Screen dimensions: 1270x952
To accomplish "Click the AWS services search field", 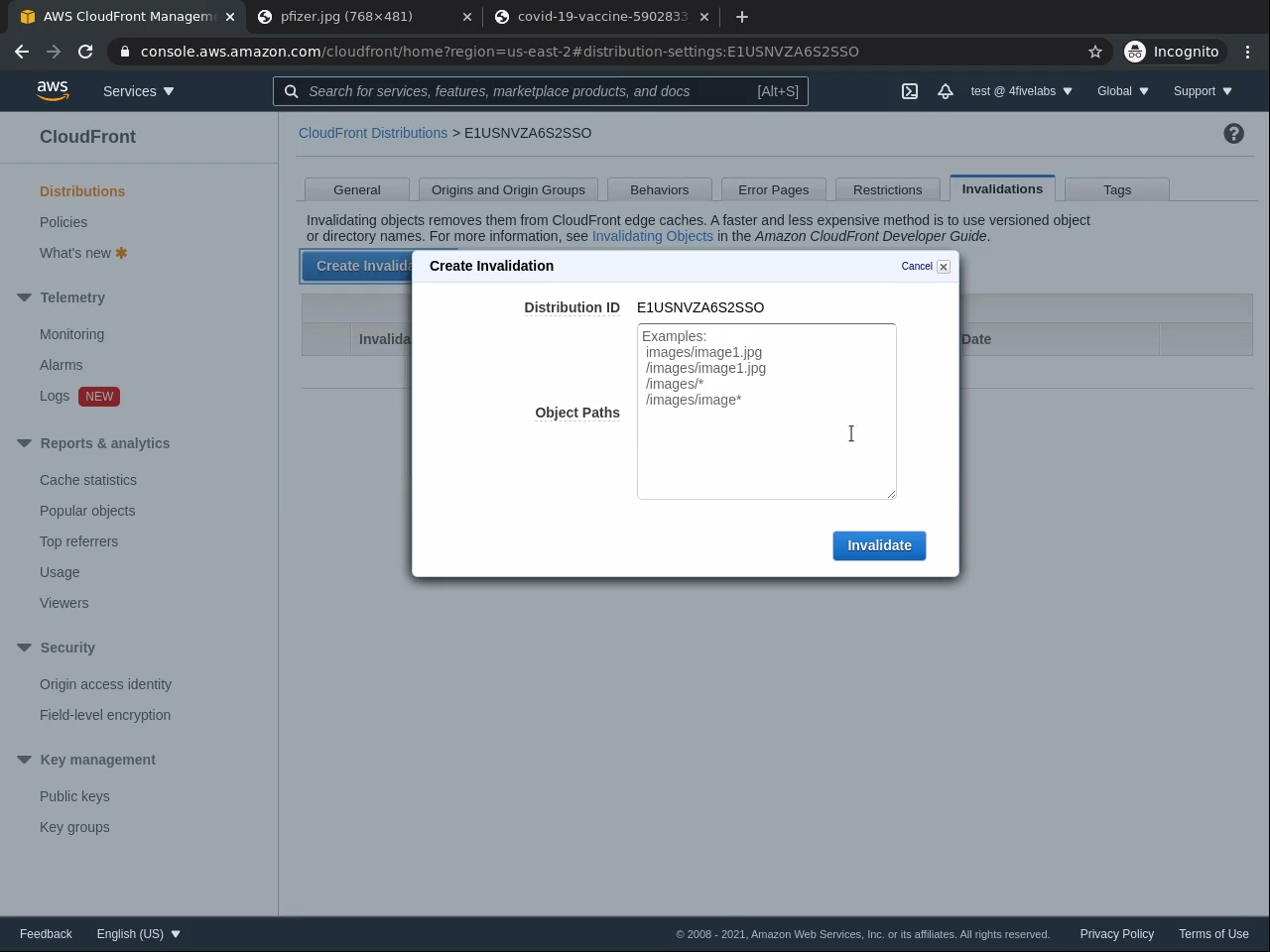I will (541, 91).
